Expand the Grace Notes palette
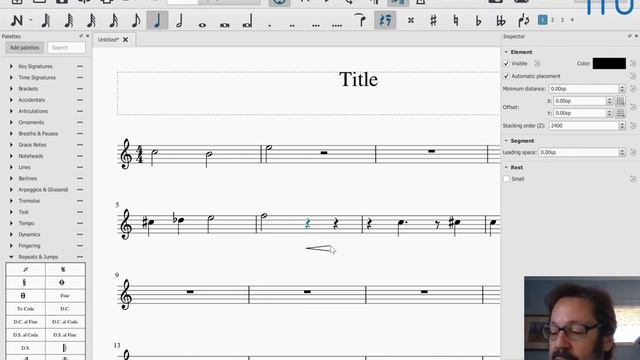The width and height of the screenshot is (640, 360). [11, 145]
